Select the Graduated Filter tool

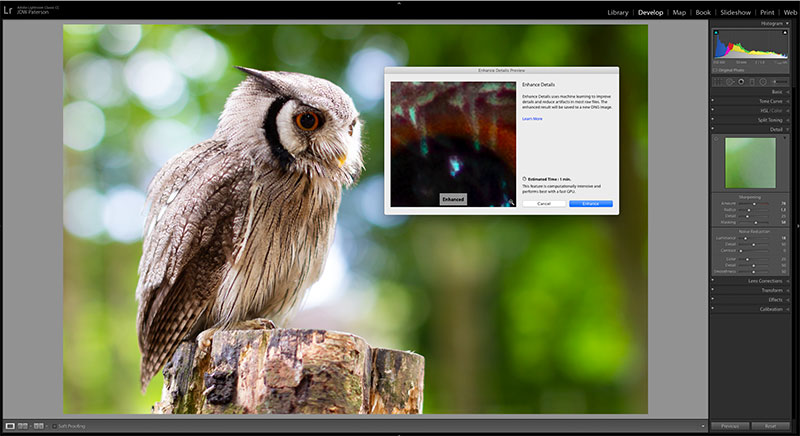pos(752,82)
